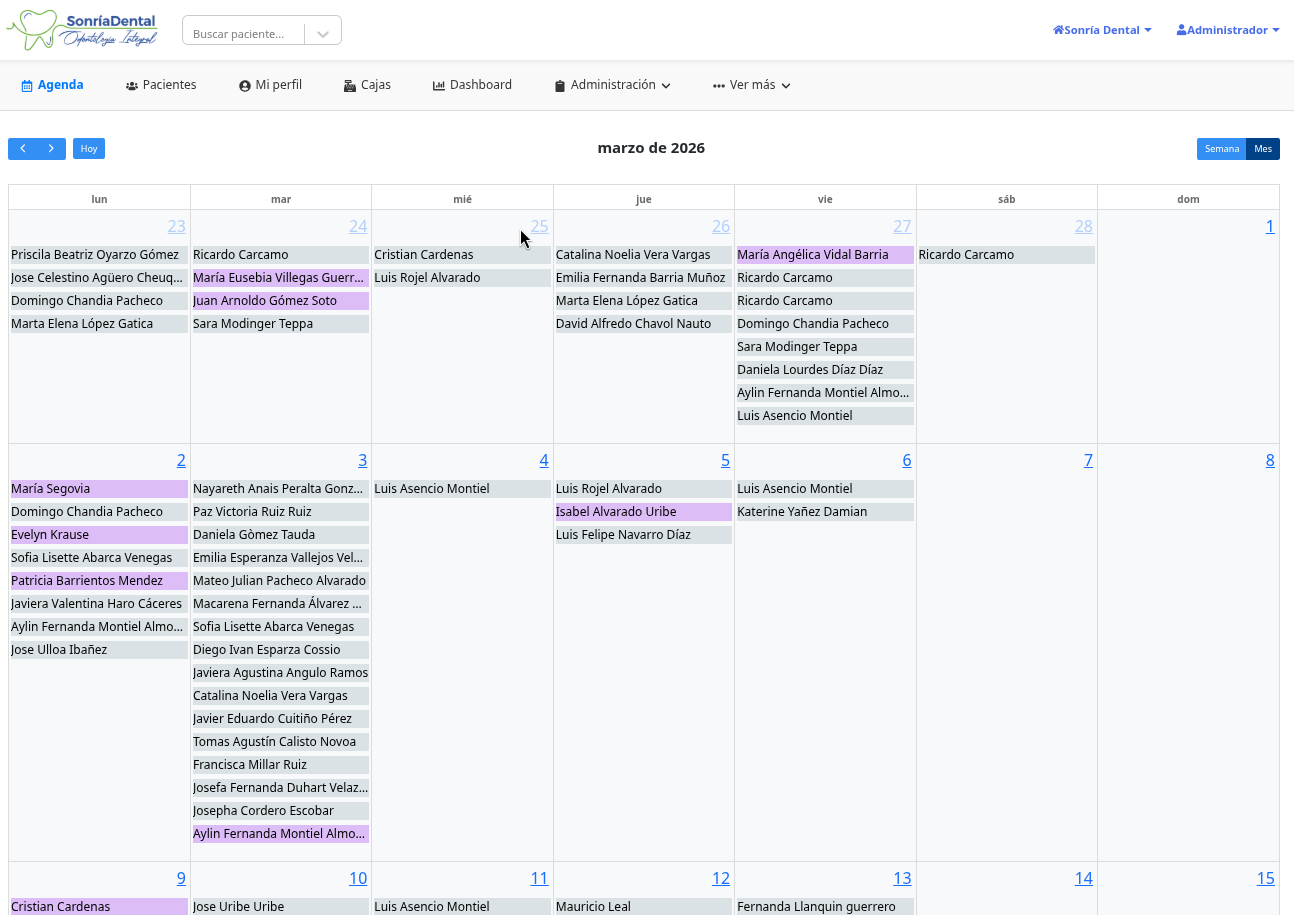Open Katerine Yañez Damian appointment
Viewport: 1294px width, 915px height.
click(x=825, y=512)
